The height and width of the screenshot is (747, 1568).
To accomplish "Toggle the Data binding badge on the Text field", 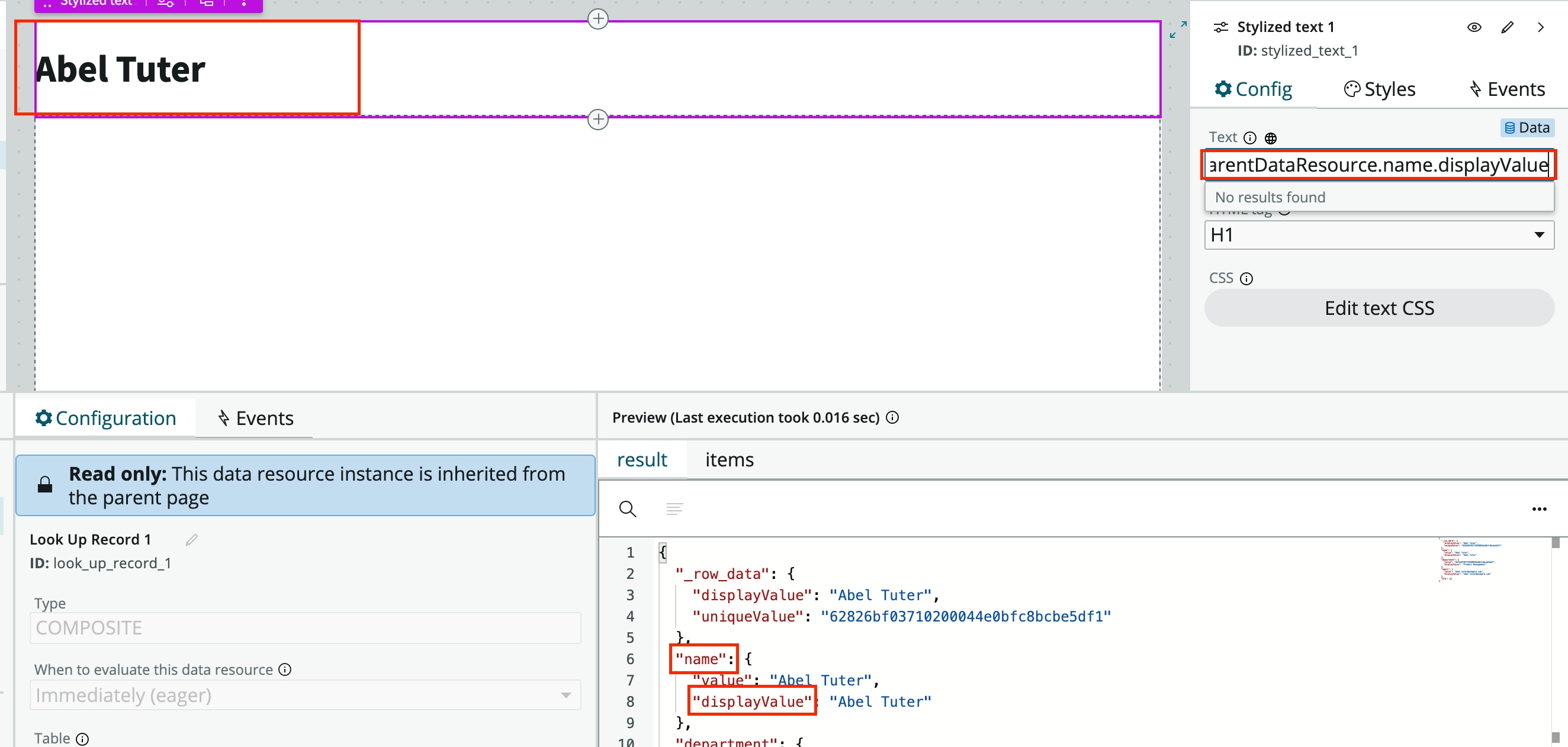I will point(1527,127).
